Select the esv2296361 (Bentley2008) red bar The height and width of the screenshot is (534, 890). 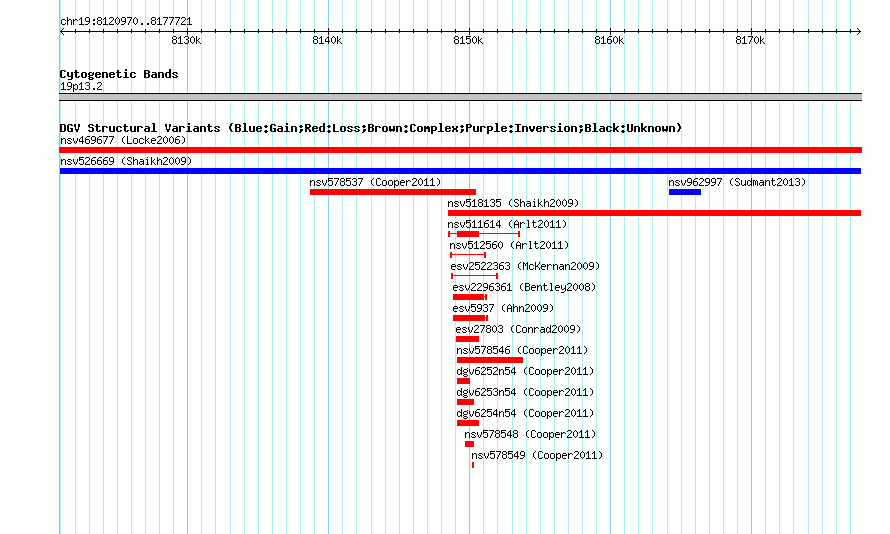click(x=469, y=297)
